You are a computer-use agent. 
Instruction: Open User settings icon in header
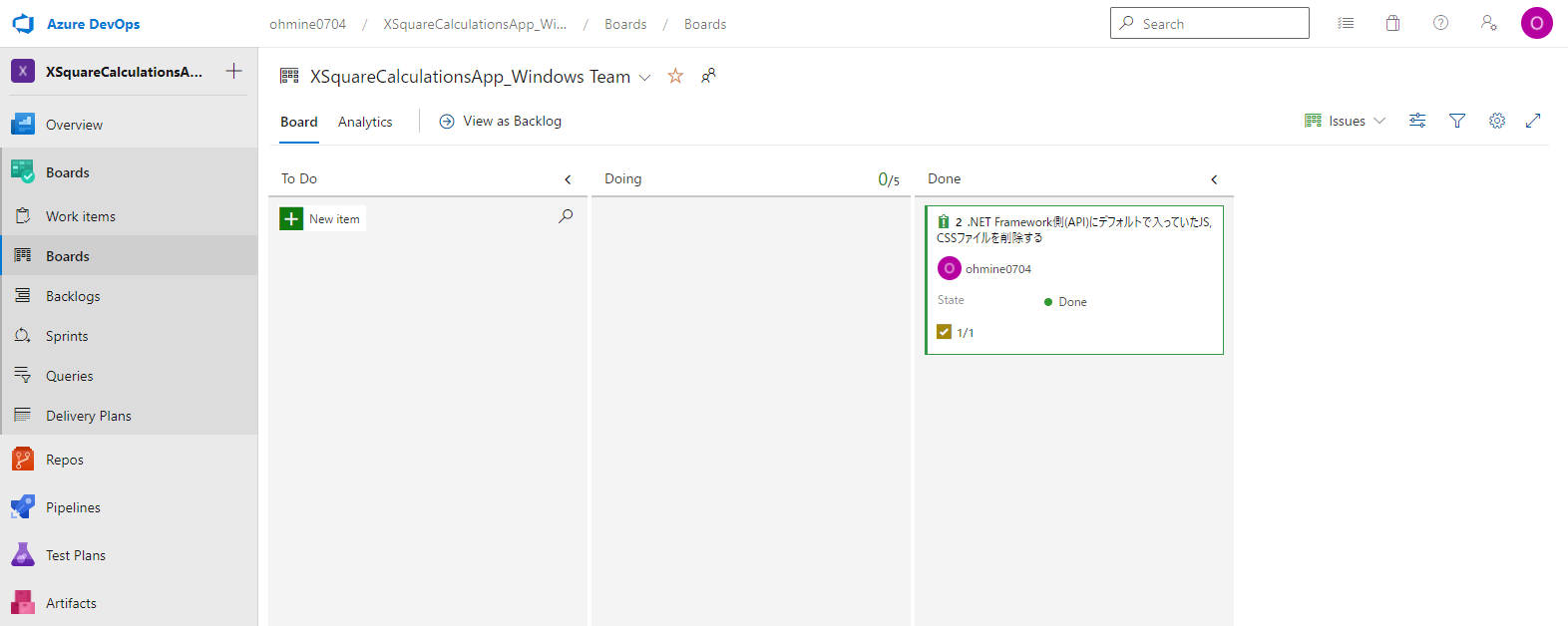click(1488, 23)
